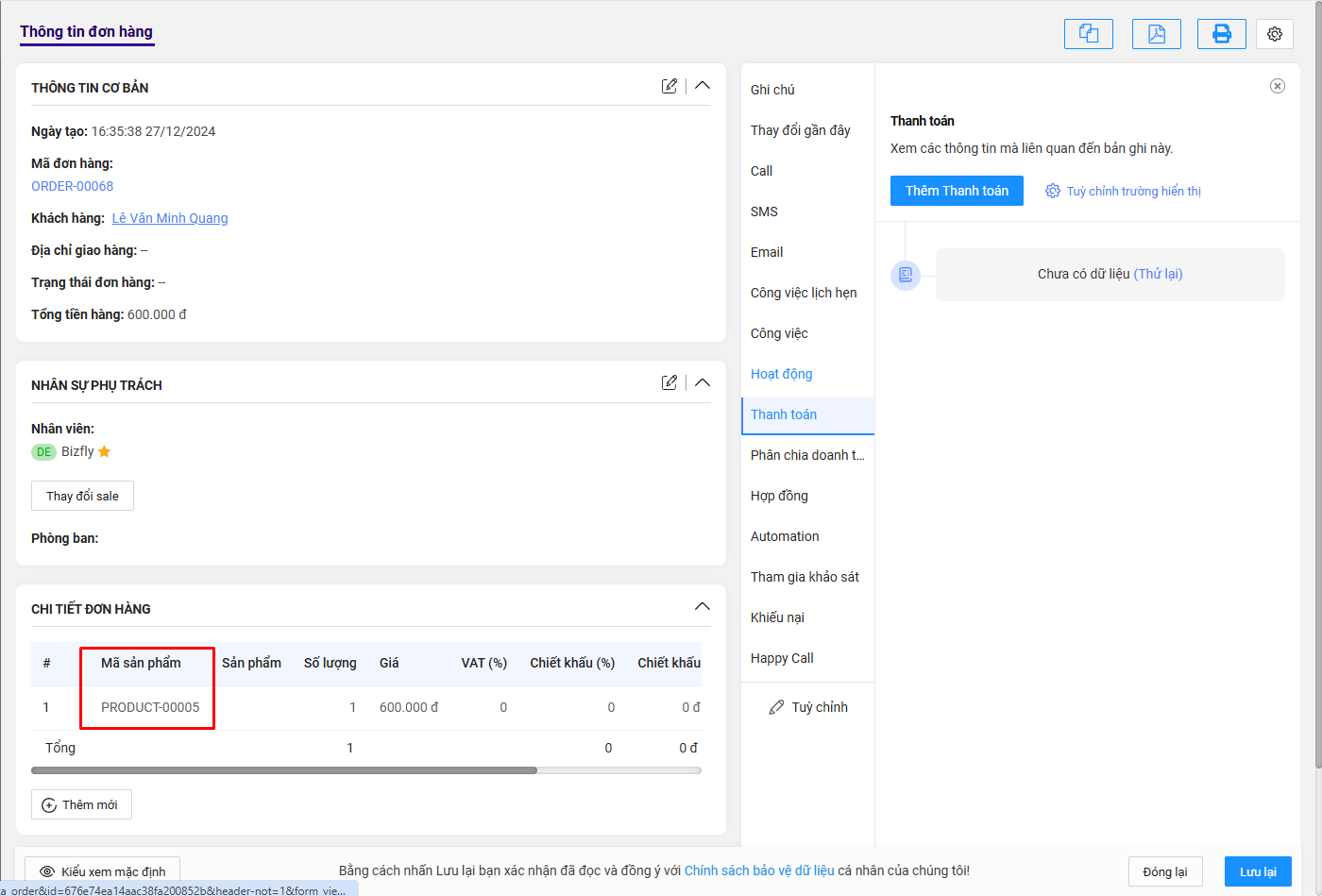The image size is (1322, 896).
Task: Open the Happy Call tab
Action: (782, 658)
